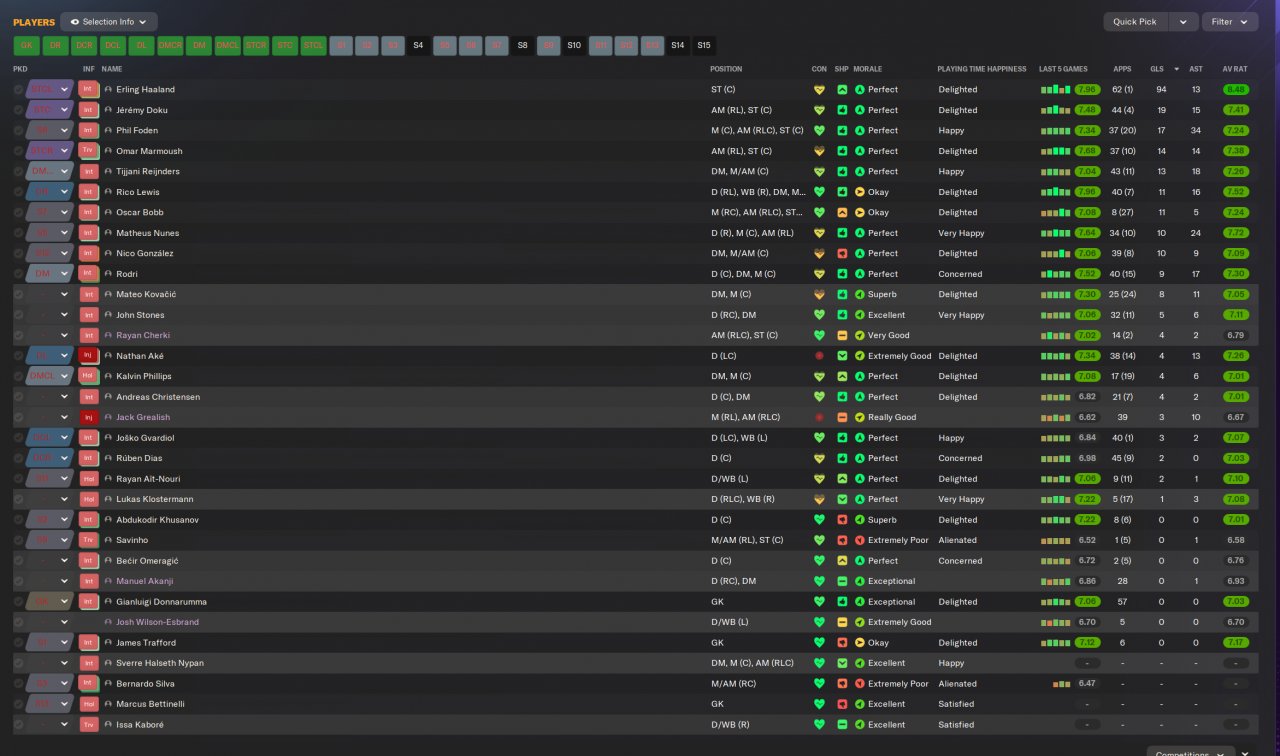Click the morale icon for Bećir Omeragić

tap(860, 561)
